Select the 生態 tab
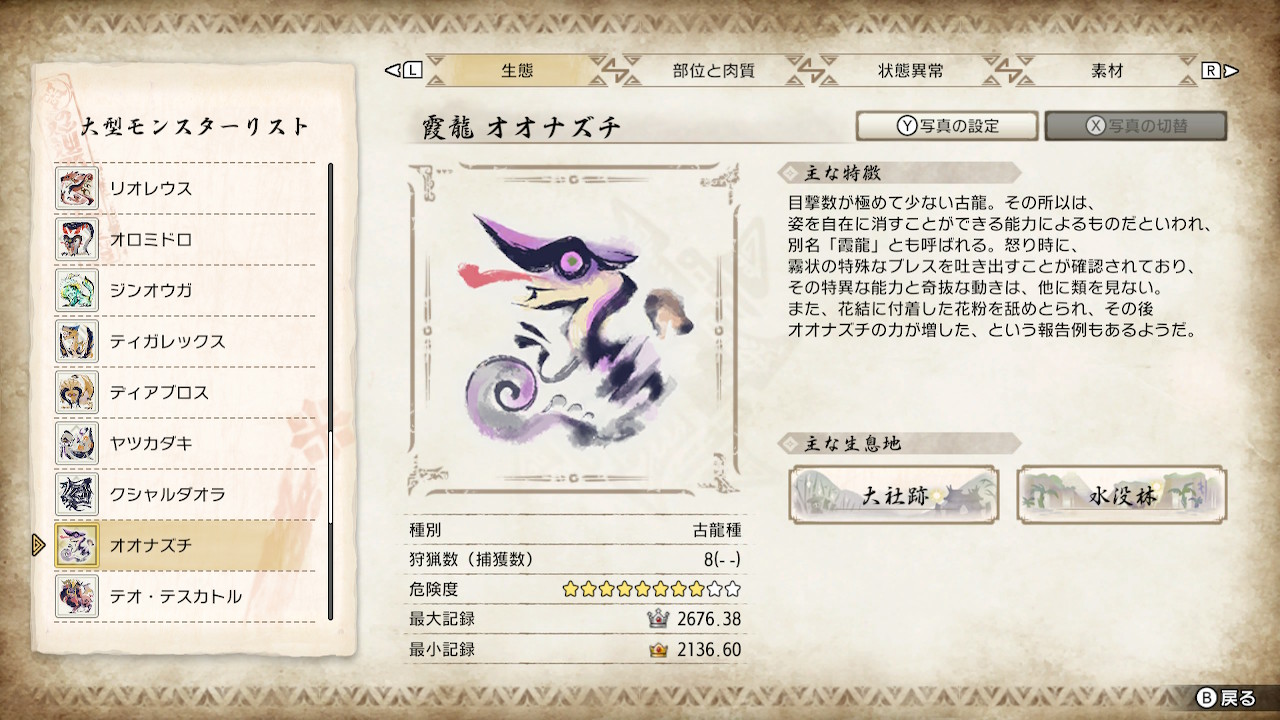Screen dimensions: 1280x720 click(x=517, y=71)
